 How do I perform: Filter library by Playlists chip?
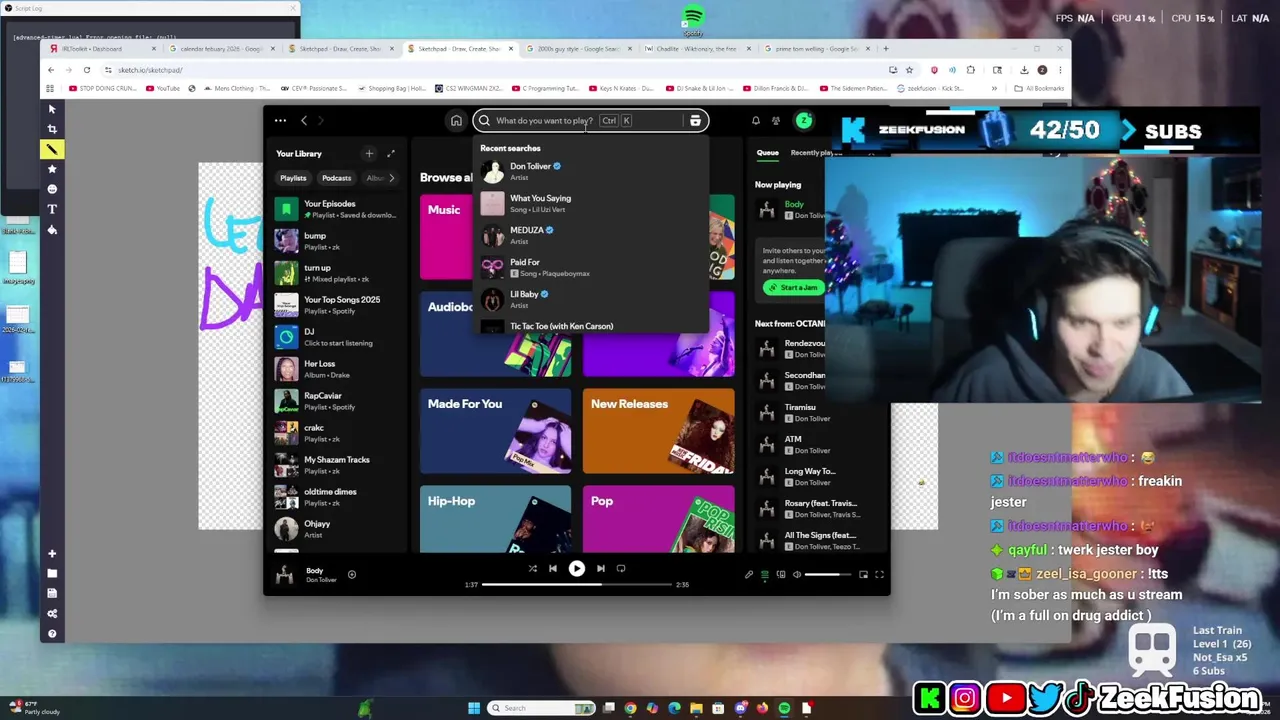tap(293, 178)
